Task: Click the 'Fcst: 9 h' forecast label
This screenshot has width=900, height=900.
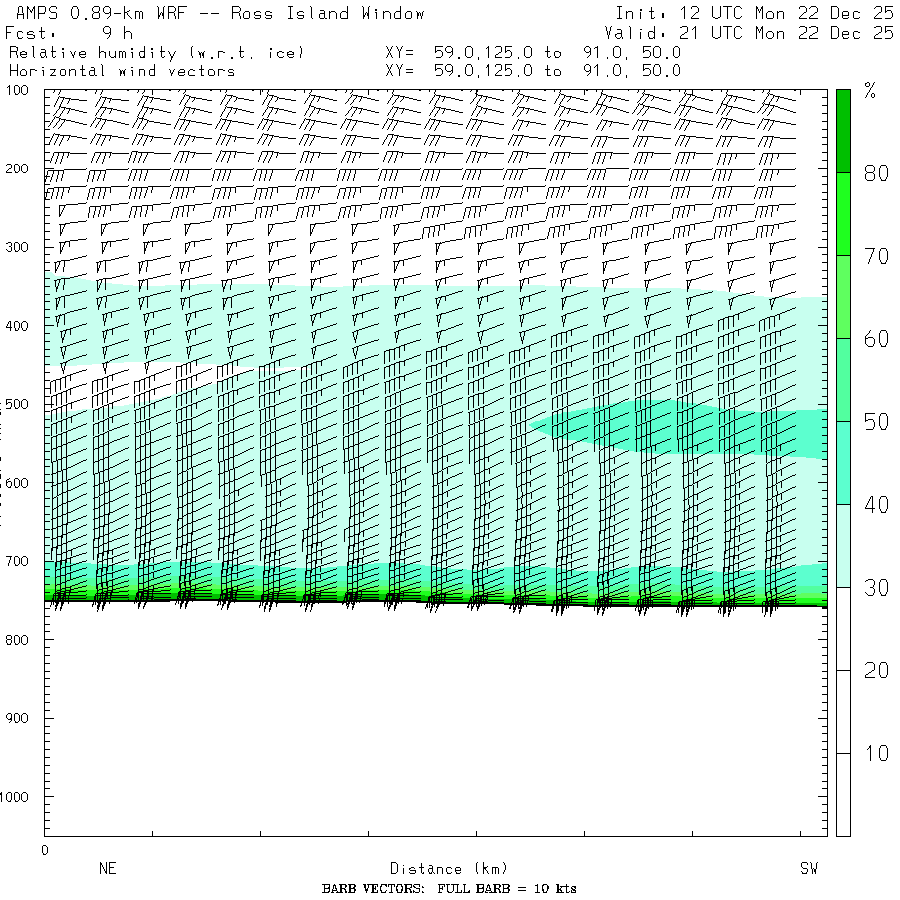Action: (x=69, y=33)
